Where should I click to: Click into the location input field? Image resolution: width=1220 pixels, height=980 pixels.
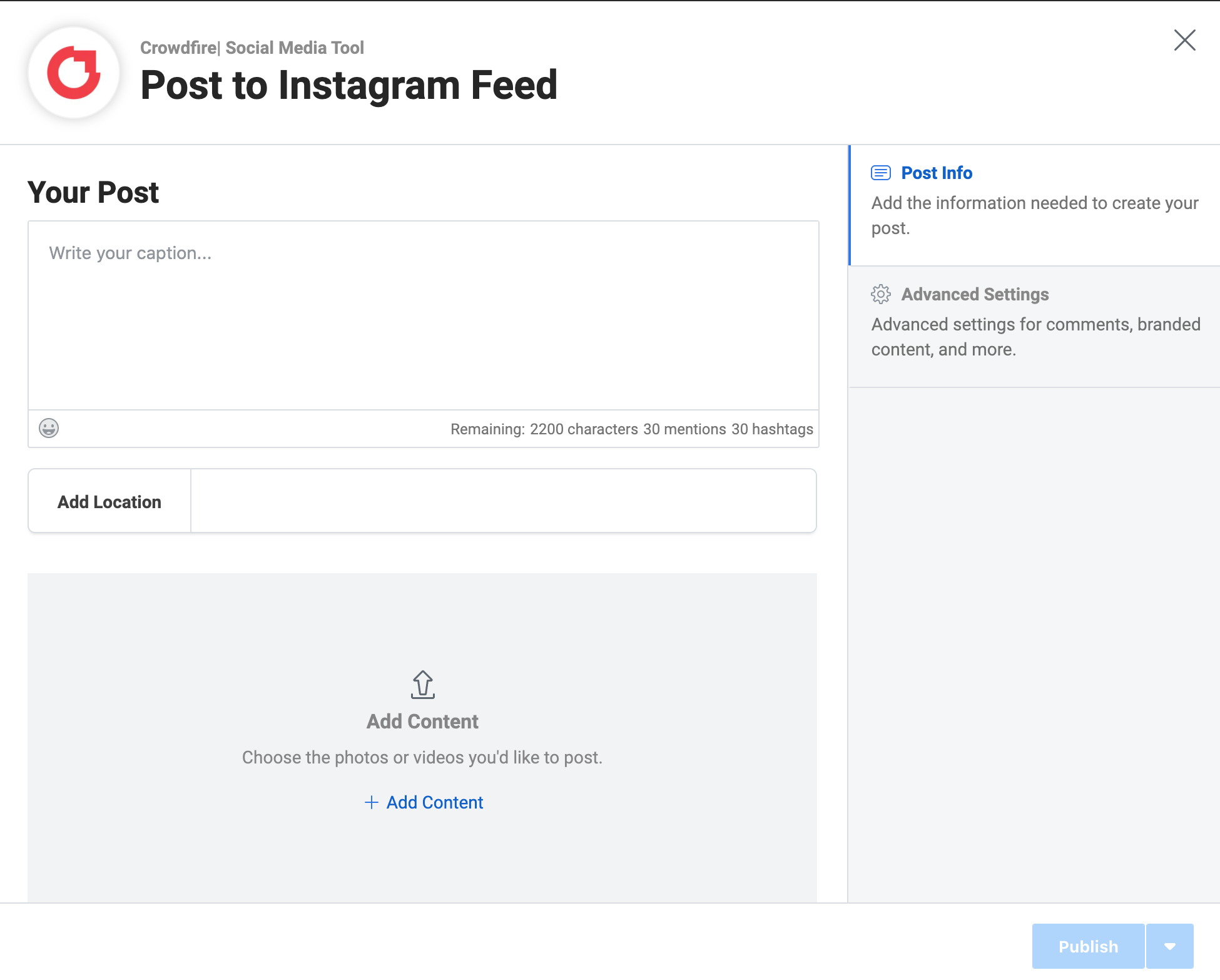pyautogui.click(x=503, y=501)
